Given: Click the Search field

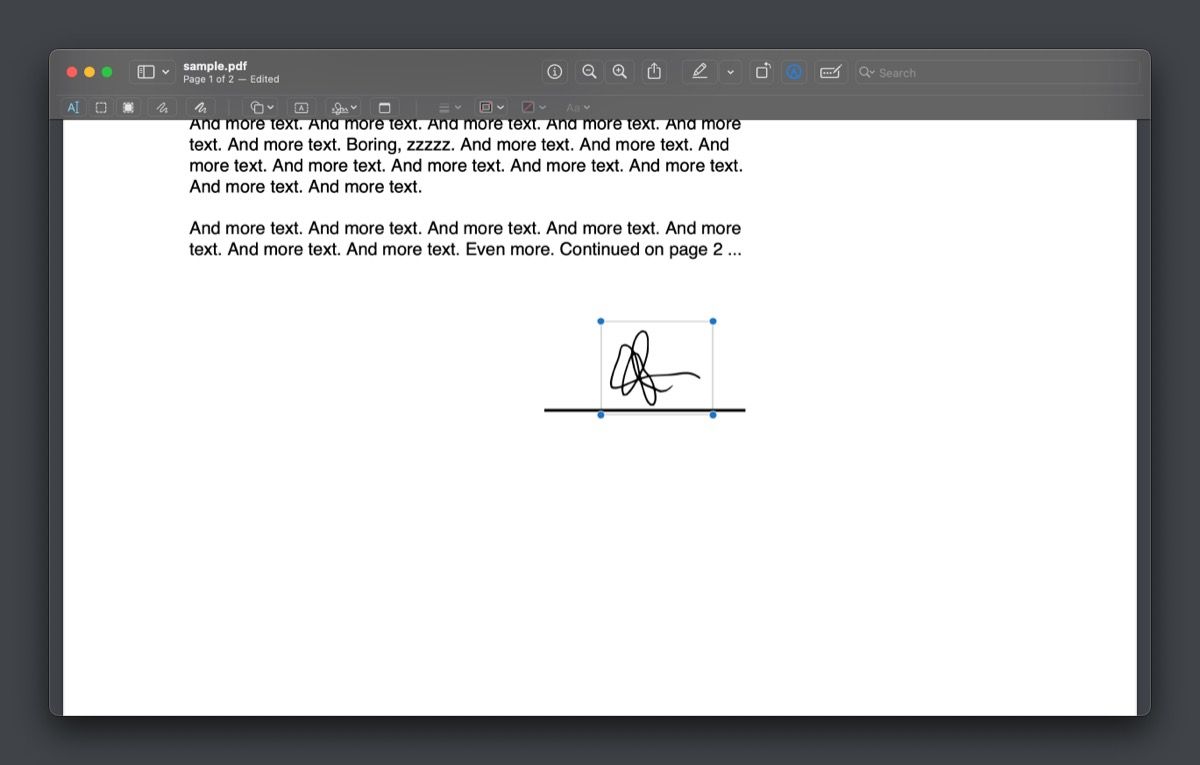Looking at the screenshot, I should [x=997, y=72].
